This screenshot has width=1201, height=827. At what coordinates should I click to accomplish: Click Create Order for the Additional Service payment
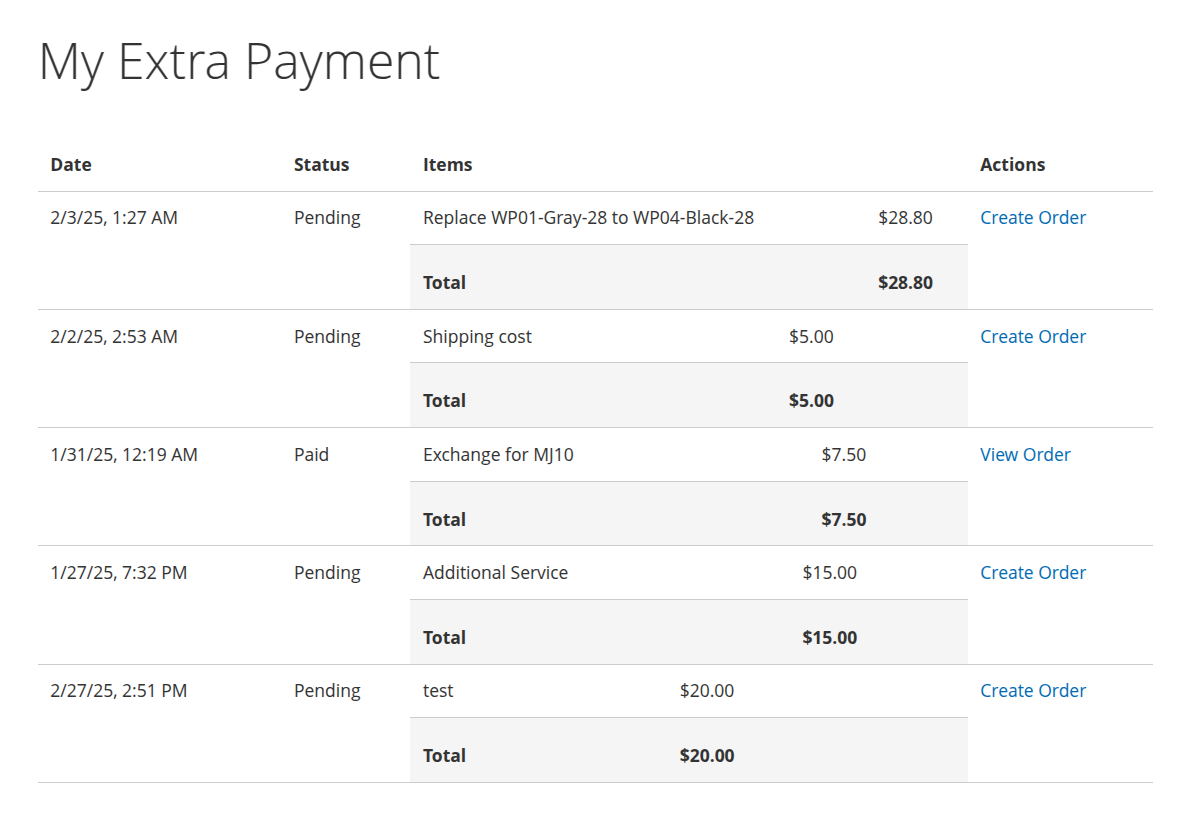[1032, 572]
